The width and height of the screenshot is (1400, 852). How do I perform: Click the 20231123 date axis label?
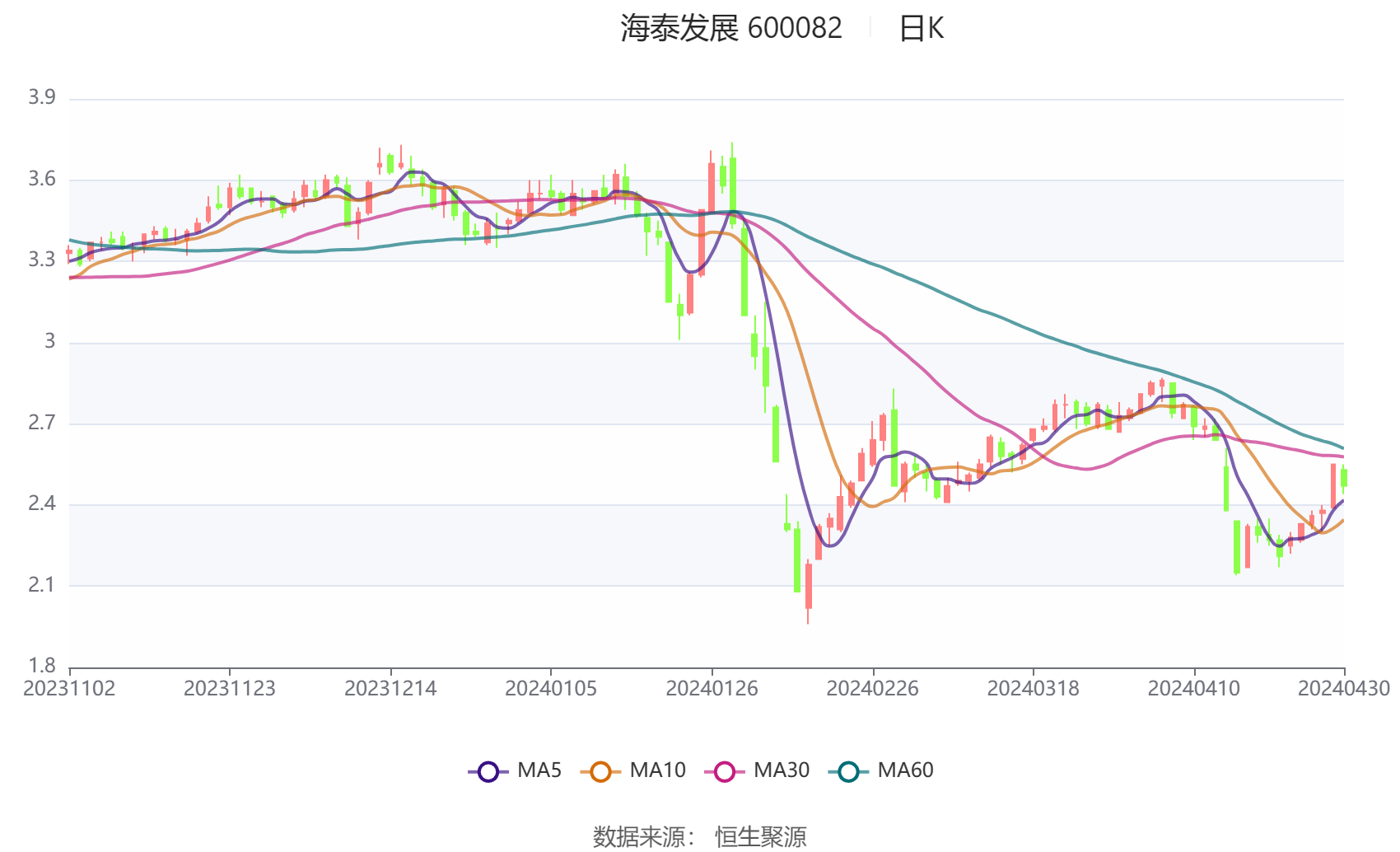pyautogui.click(x=230, y=689)
